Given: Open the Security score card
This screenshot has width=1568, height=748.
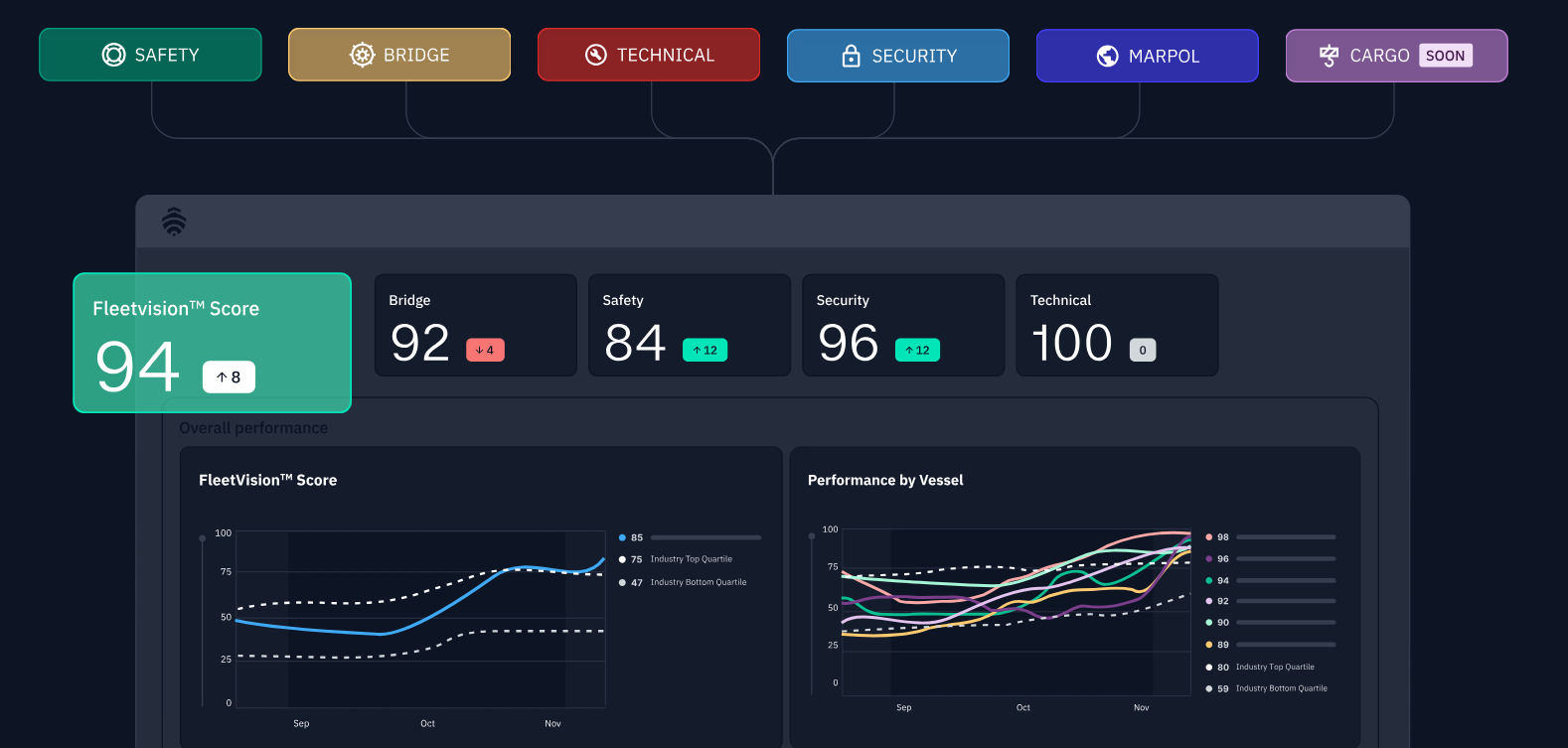Looking at the screenshot, I should (903, 325).
